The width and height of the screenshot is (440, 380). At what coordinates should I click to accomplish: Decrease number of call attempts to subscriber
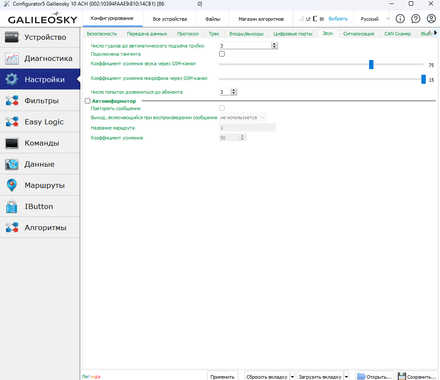click(x=234, y=93)
